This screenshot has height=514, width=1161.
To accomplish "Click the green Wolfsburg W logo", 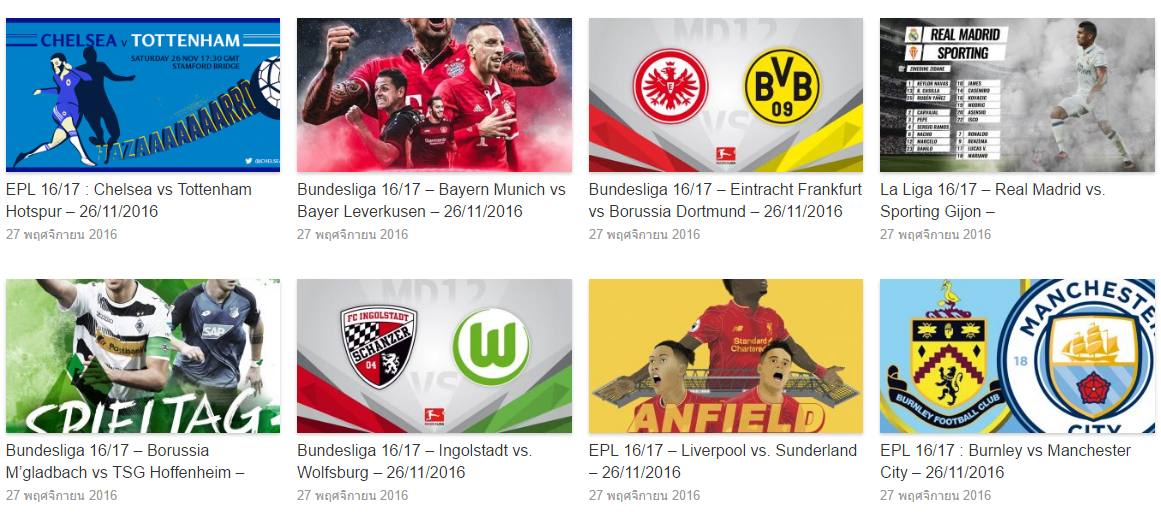I will click(x=491, y=347).
